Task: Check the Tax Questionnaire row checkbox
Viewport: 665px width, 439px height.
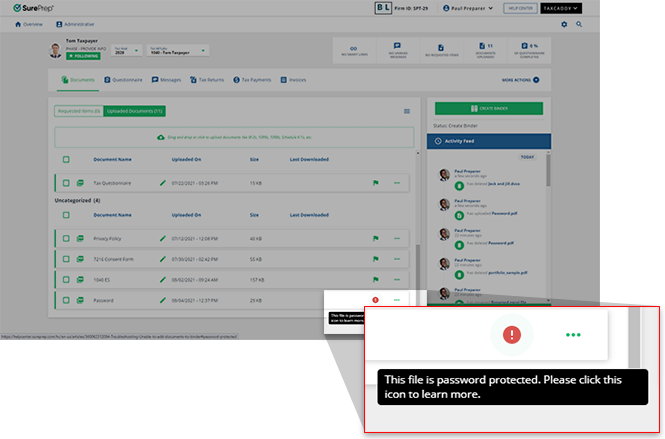Action: click(66, 183)
